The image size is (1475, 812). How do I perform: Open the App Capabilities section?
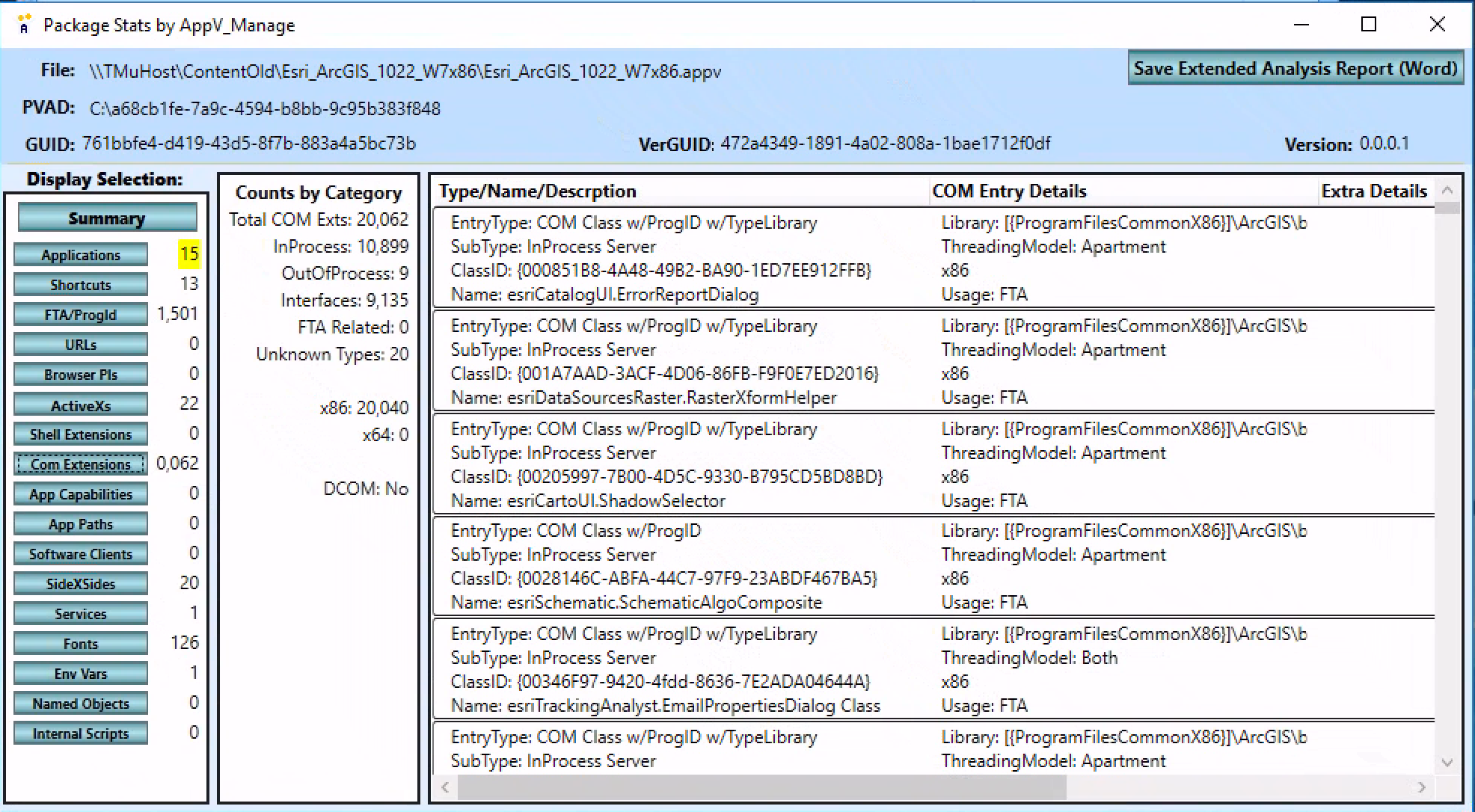(81, 494)
